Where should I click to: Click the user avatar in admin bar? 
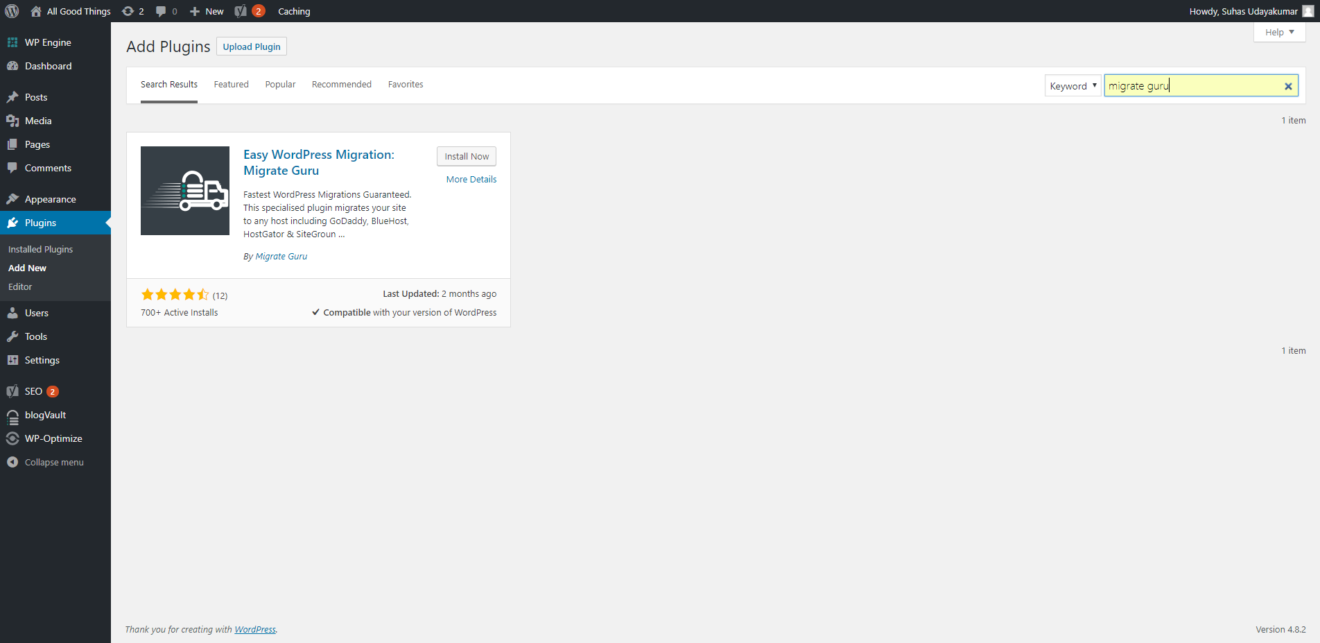tap(1308, 11)
